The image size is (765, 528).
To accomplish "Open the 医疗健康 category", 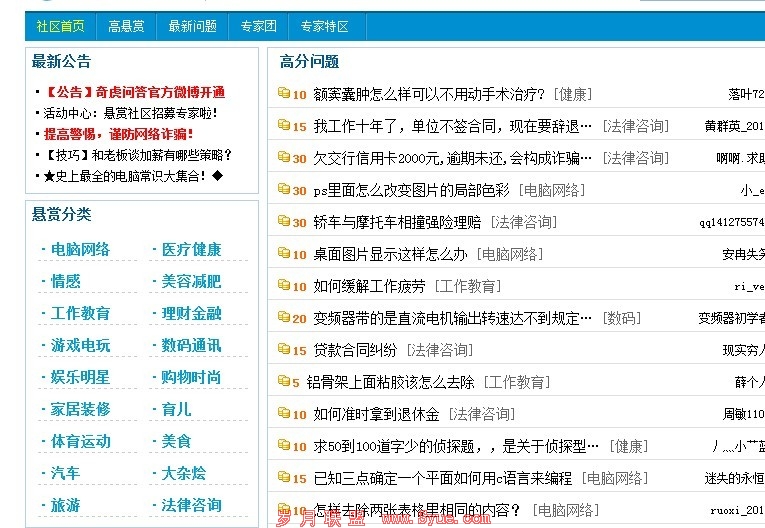I will (x=191, y=249).
